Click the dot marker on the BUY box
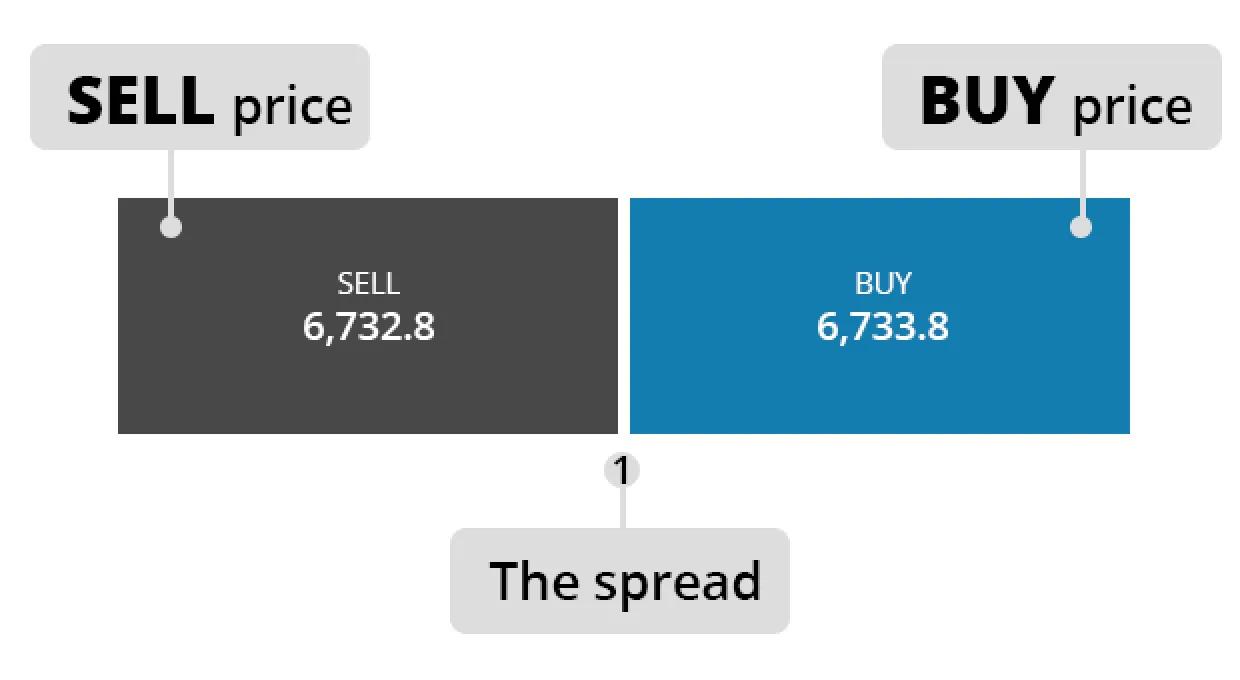 click(1081, 227)
